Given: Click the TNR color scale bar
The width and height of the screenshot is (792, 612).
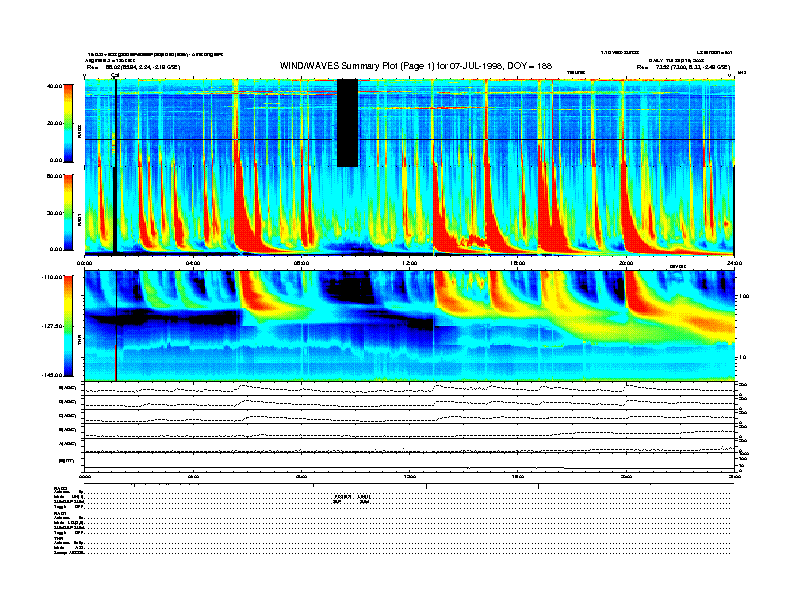Looking at the screenshot, I should click(68, 326).
